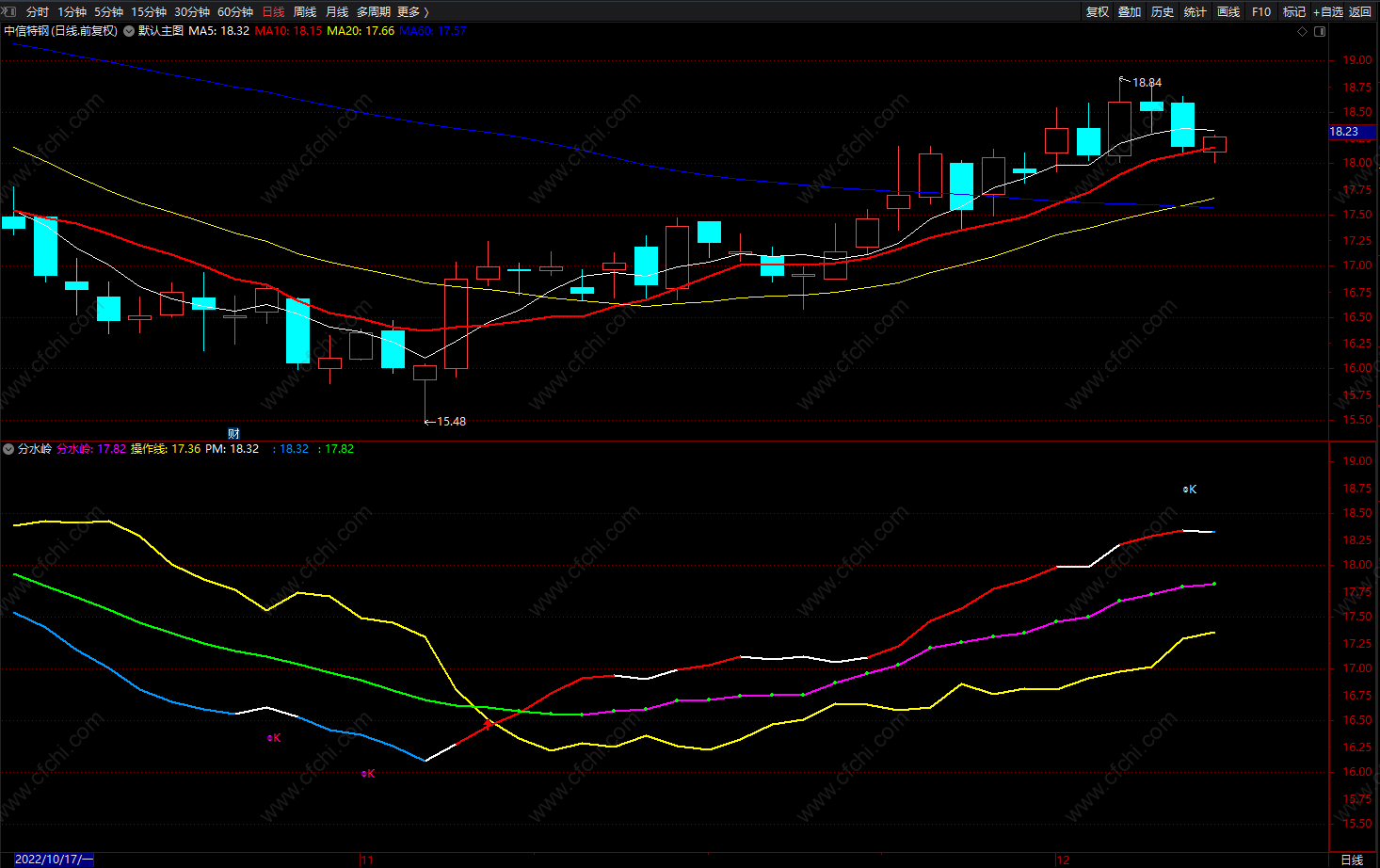Select the 60分钟 period tab
Screen dimensions: 1380x868
point(235,11)
